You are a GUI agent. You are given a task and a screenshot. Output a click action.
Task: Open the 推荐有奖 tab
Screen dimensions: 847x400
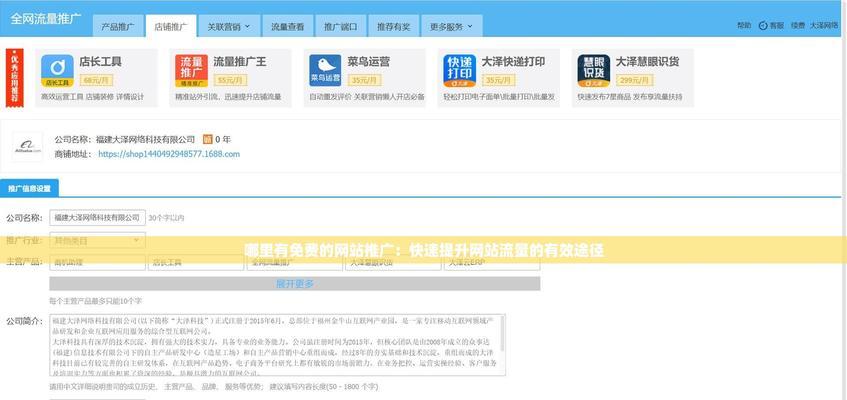393,26
